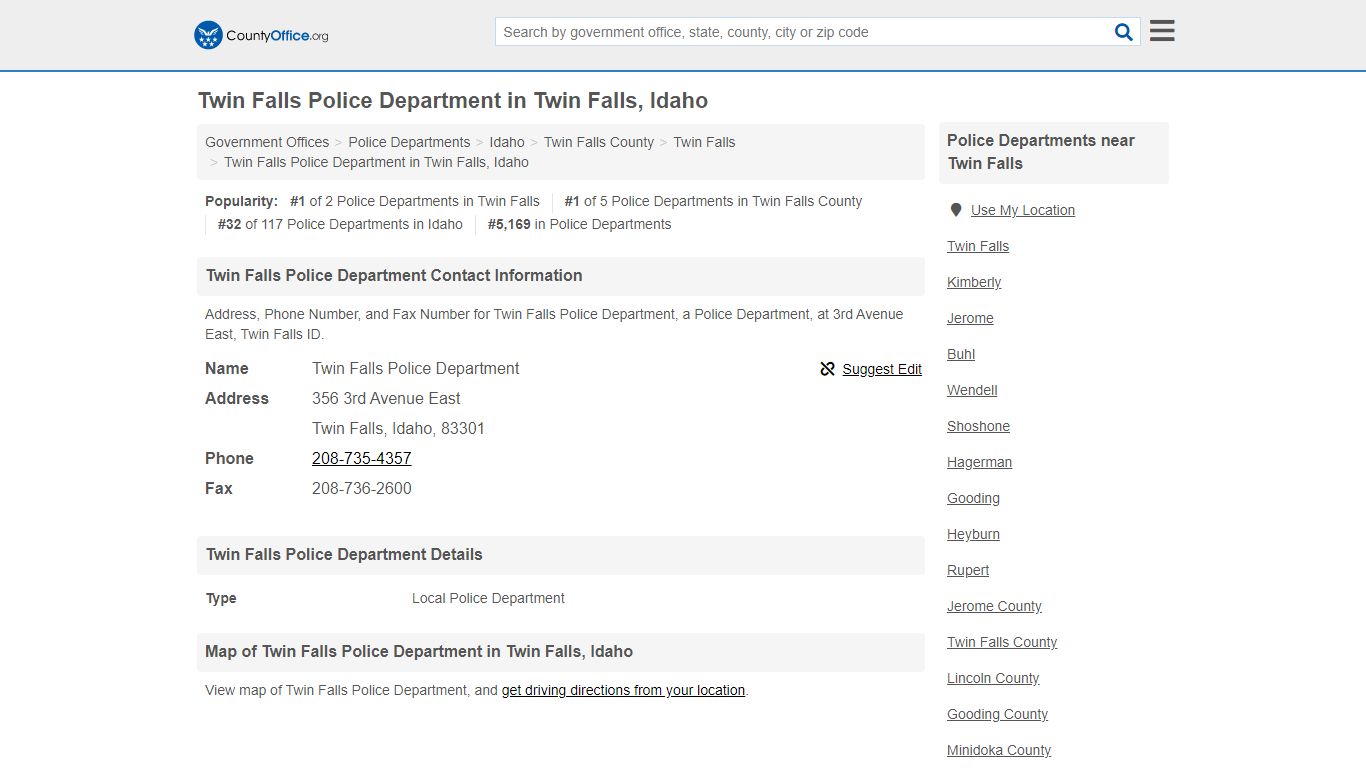Open Jerome in sidebar list
This screenshot has width=1366, height=768.
(970, 318)
